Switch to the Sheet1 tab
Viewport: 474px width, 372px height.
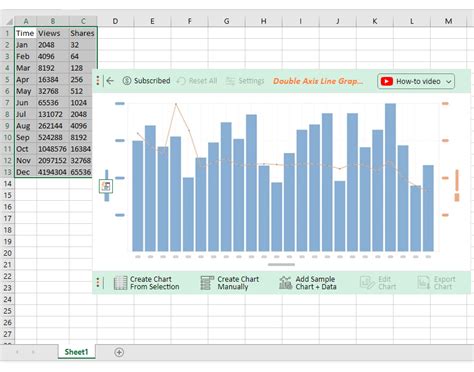pyautogui.click(x=76, y=352)
